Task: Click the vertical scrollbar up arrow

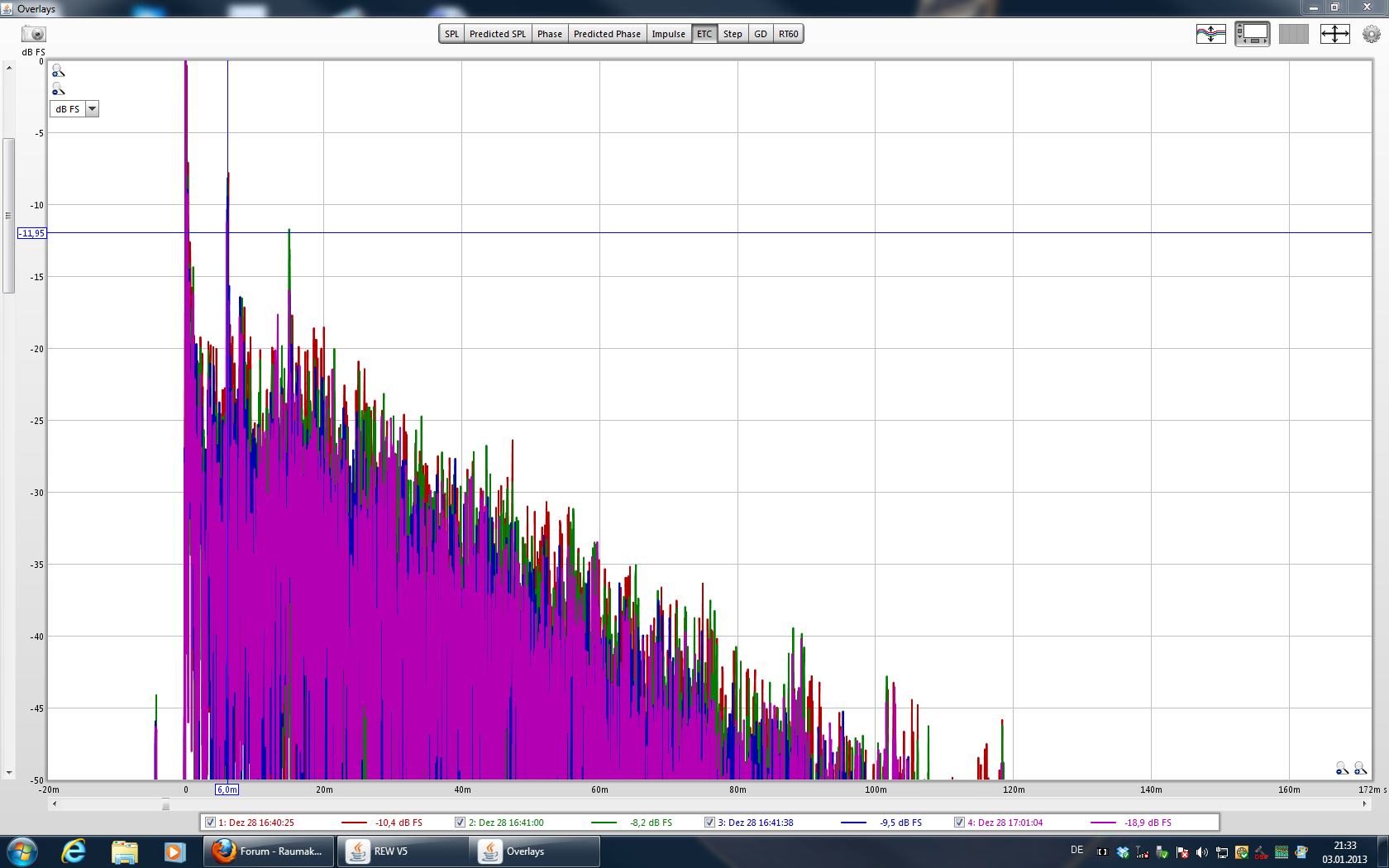Action: [x=9, y=68]
